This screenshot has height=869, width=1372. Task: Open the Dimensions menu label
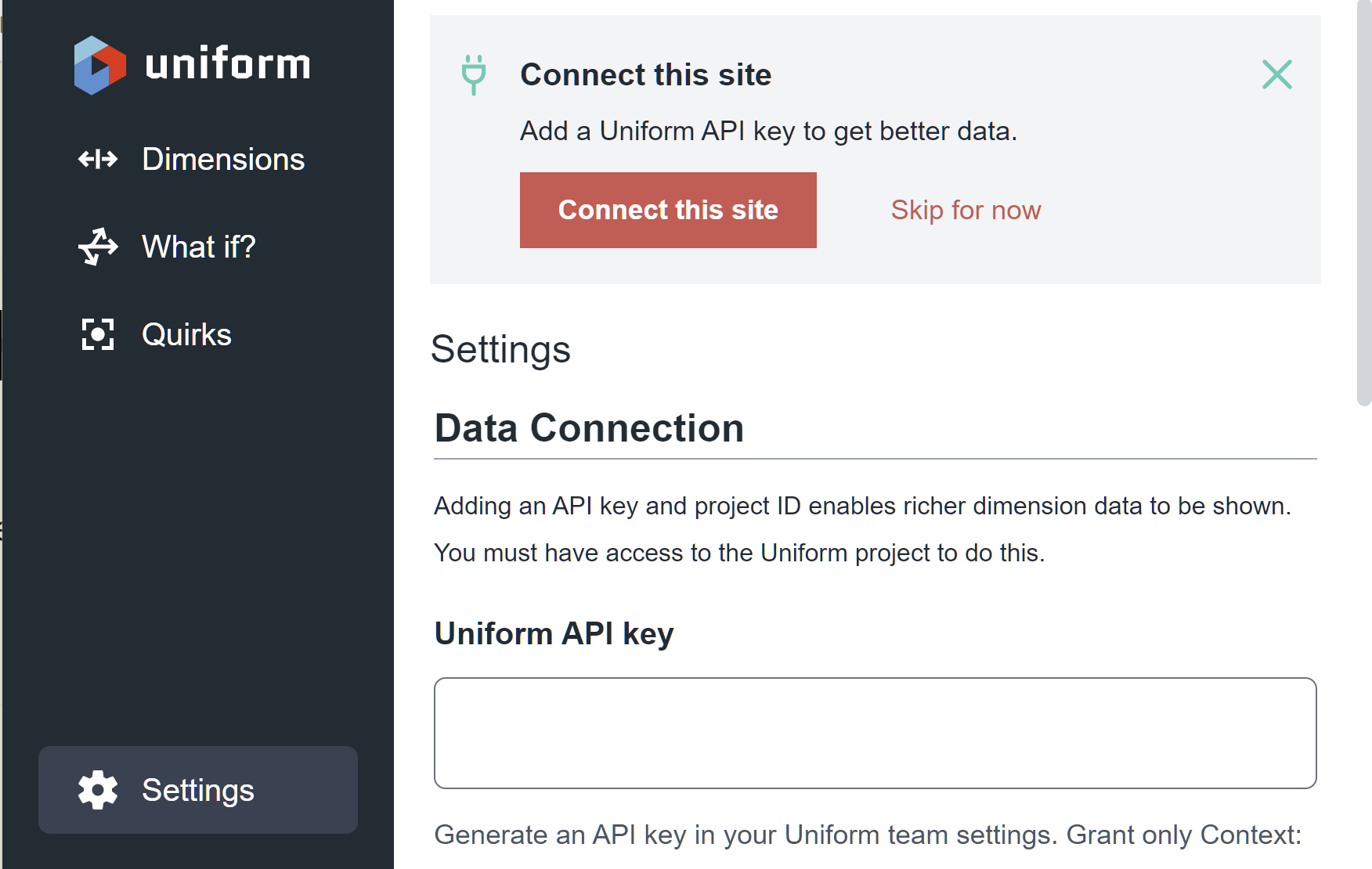tap(223, 160)
